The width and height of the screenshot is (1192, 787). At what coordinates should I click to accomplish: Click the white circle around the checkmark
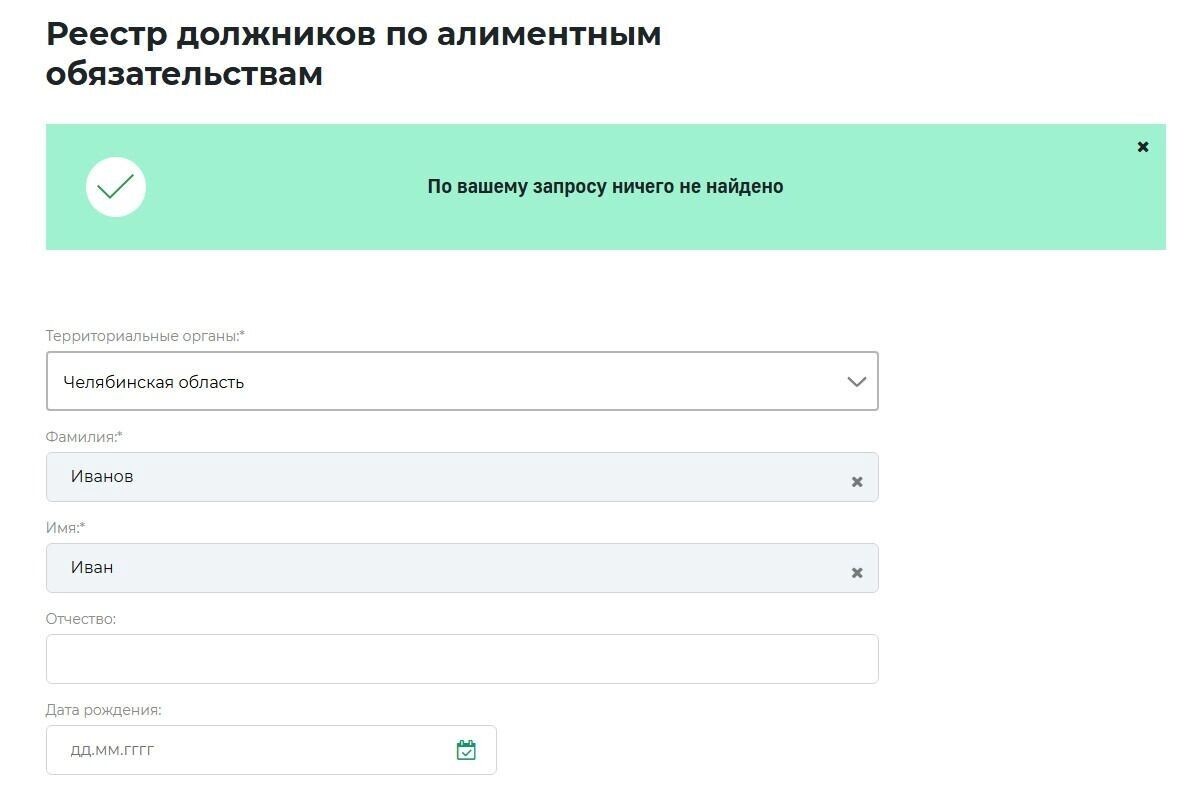click(116, 186)
